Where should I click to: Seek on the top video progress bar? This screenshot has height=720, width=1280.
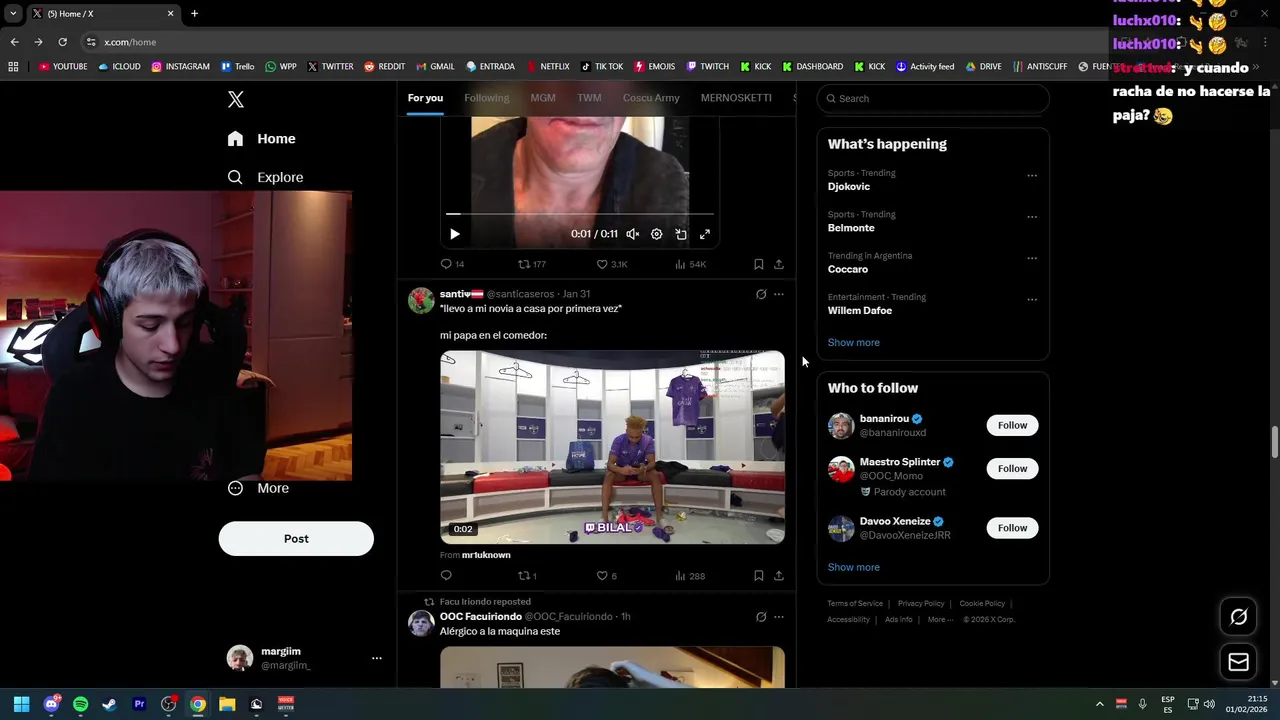[x=580, y=214]
